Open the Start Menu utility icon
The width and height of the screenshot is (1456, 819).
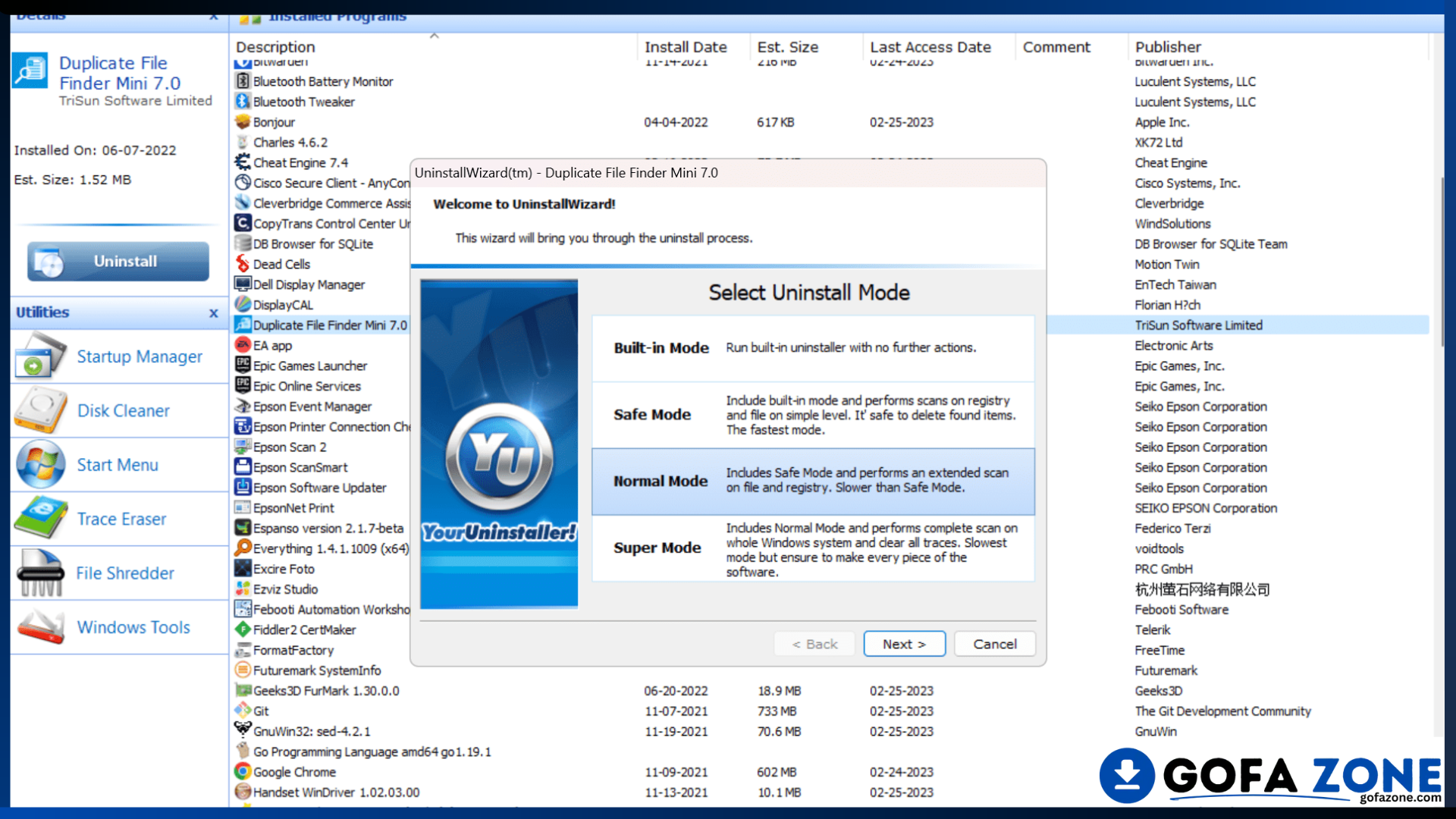click(39, 464)
